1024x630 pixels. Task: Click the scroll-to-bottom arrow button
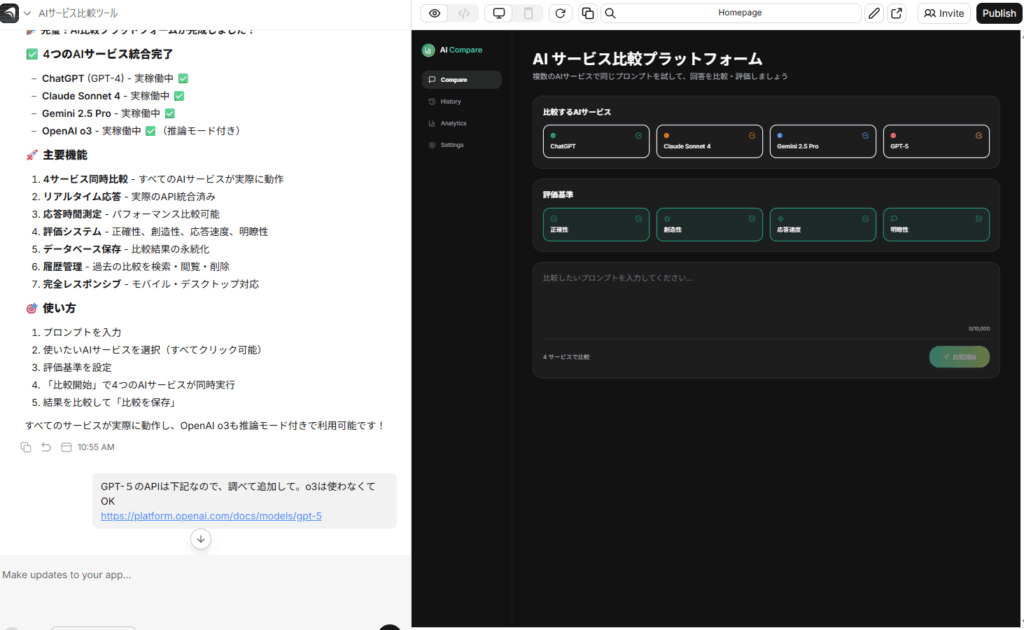click(201, 539)
